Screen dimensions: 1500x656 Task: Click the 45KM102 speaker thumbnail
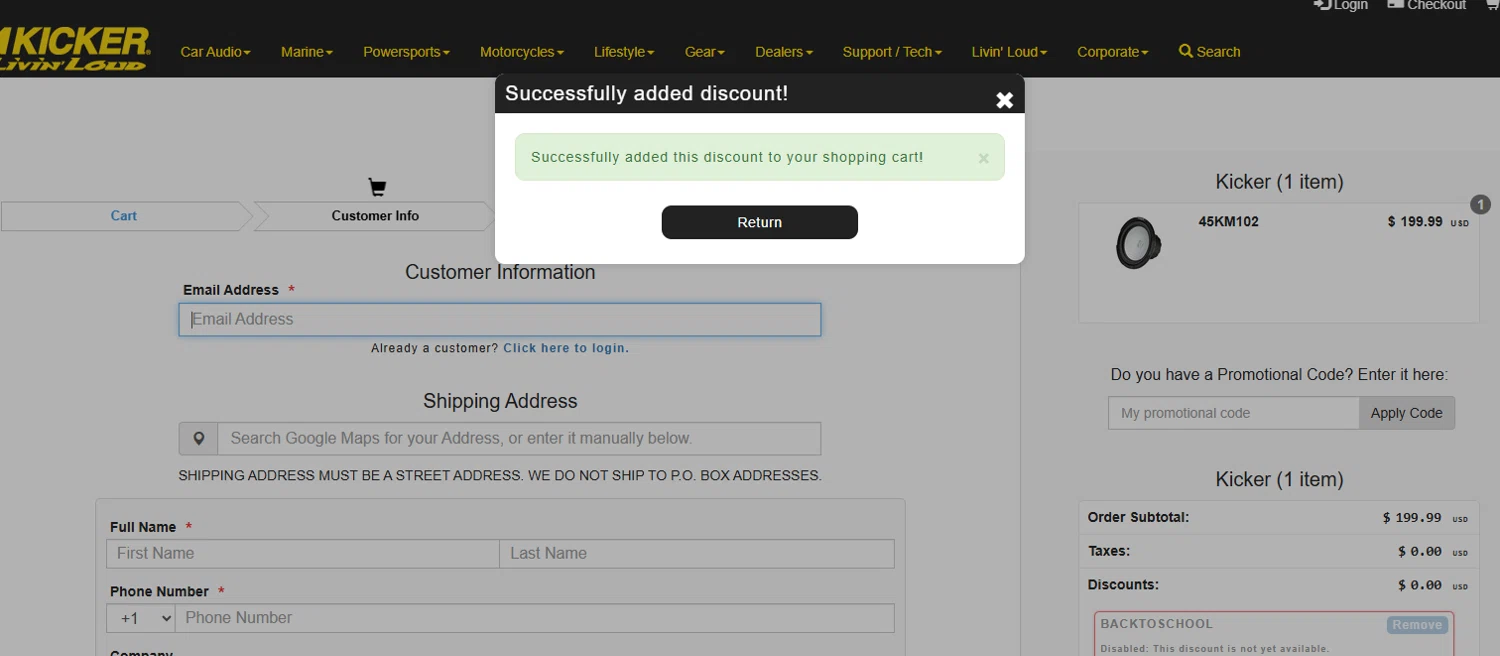(x=1138, y=243)
